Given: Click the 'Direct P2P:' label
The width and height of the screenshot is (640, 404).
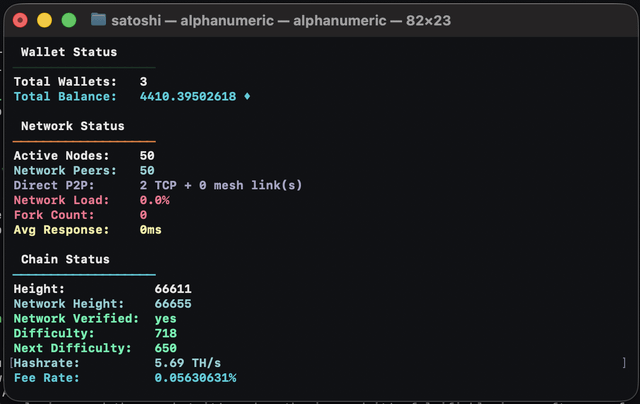Looking at the screenshot, I should click(54, 185).
